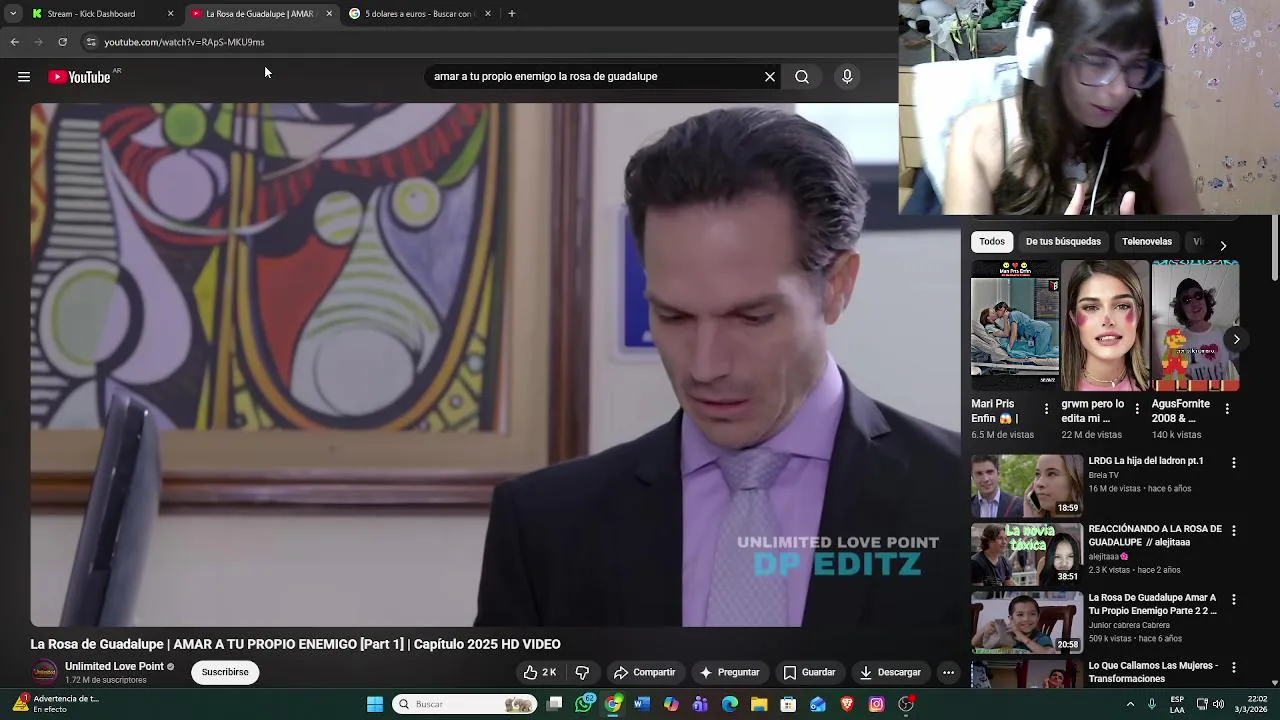Close the La Rosa de Guadalupe tab

[x=329, y=14]
